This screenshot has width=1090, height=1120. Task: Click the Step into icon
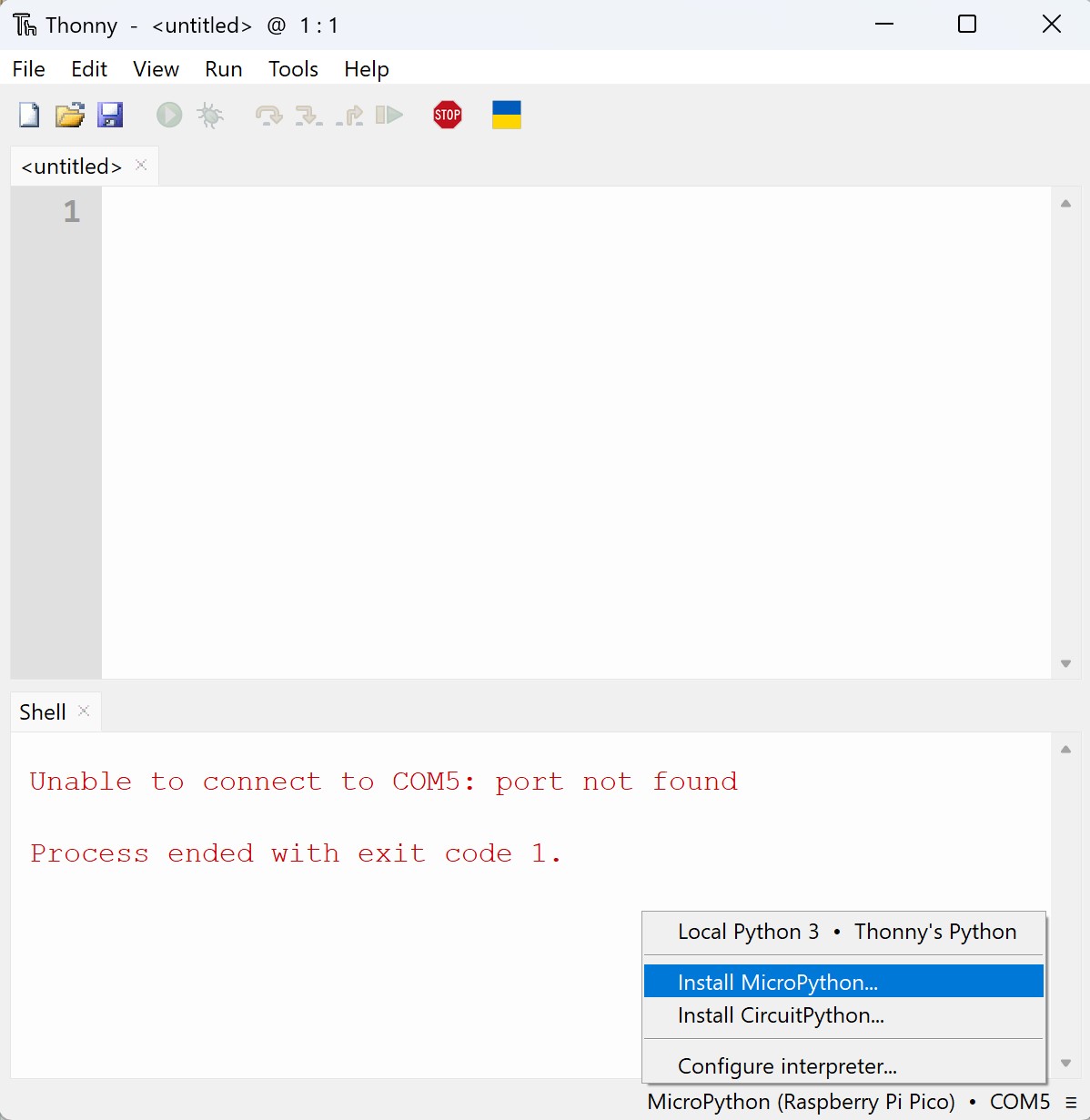[308, 116]
